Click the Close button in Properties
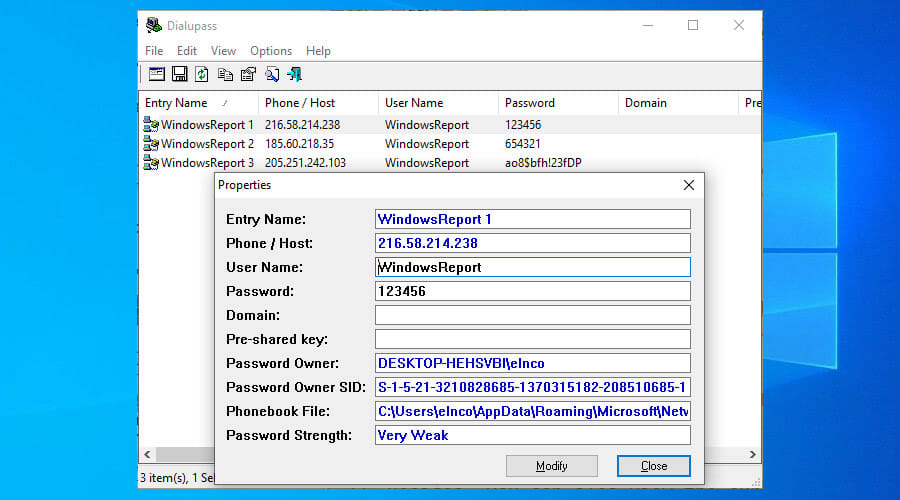Screen dimensions: 900x500 [654, 466]
